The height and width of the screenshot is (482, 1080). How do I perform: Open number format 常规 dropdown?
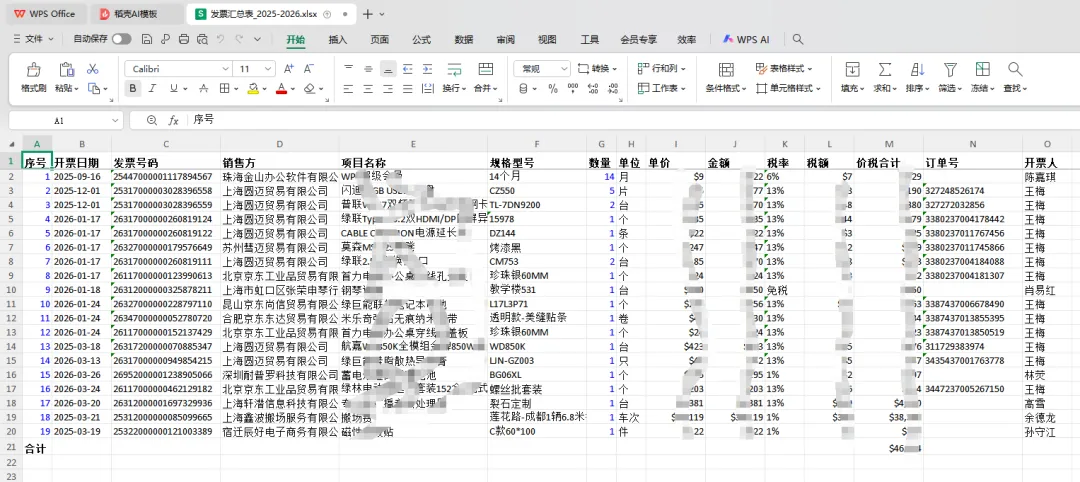(x=563, y=69)
